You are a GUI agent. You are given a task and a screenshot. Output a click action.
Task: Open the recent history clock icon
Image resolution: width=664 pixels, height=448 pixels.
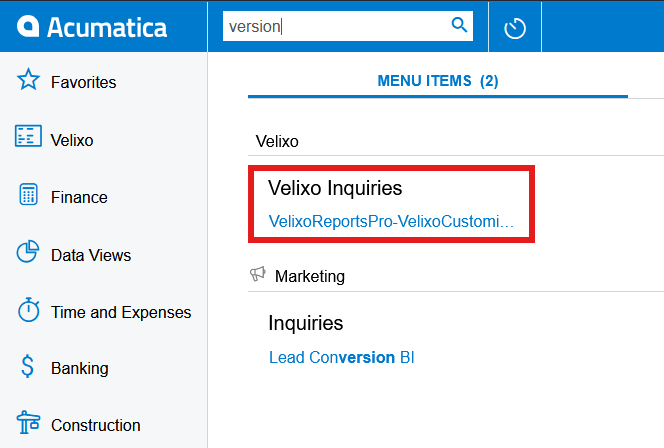coord(515,27)
